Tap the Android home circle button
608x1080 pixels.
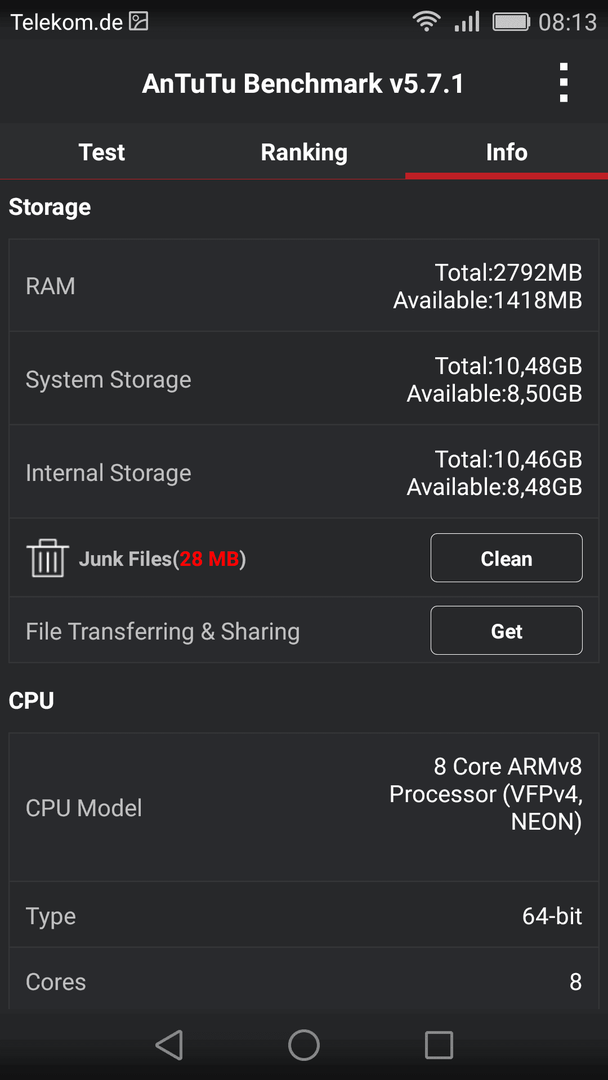304,1044
